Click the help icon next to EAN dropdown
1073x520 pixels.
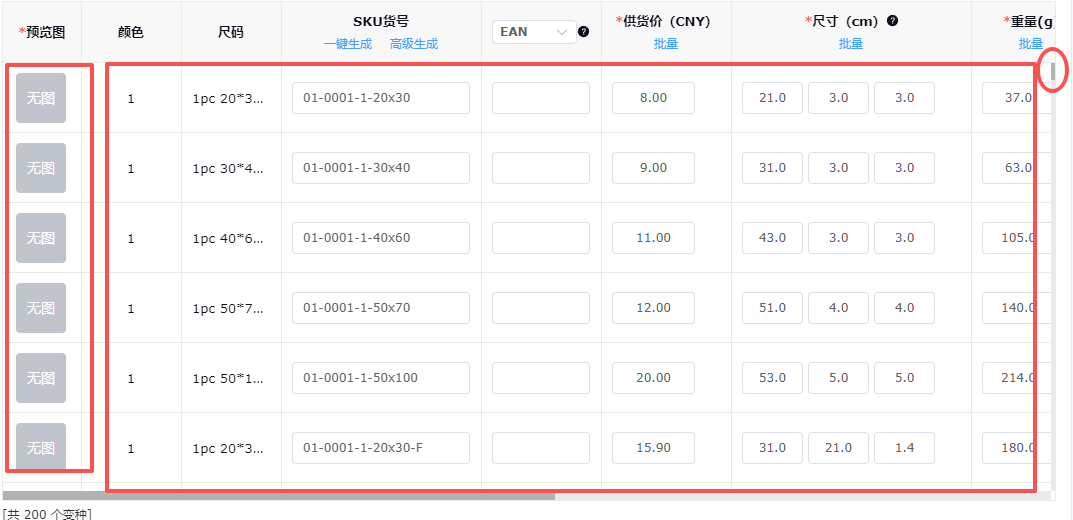tap(584, 31)
